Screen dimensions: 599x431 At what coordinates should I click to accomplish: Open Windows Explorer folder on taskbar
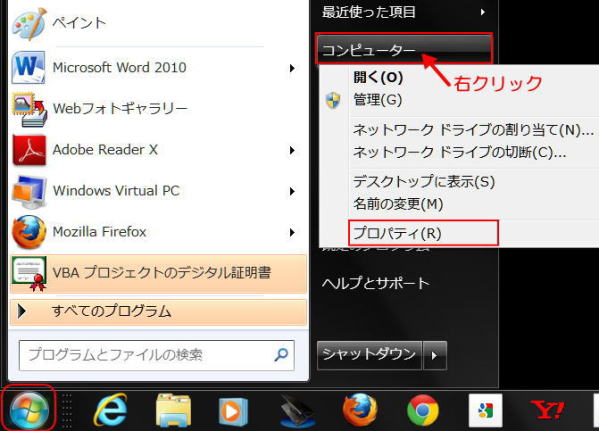(173, 411)
